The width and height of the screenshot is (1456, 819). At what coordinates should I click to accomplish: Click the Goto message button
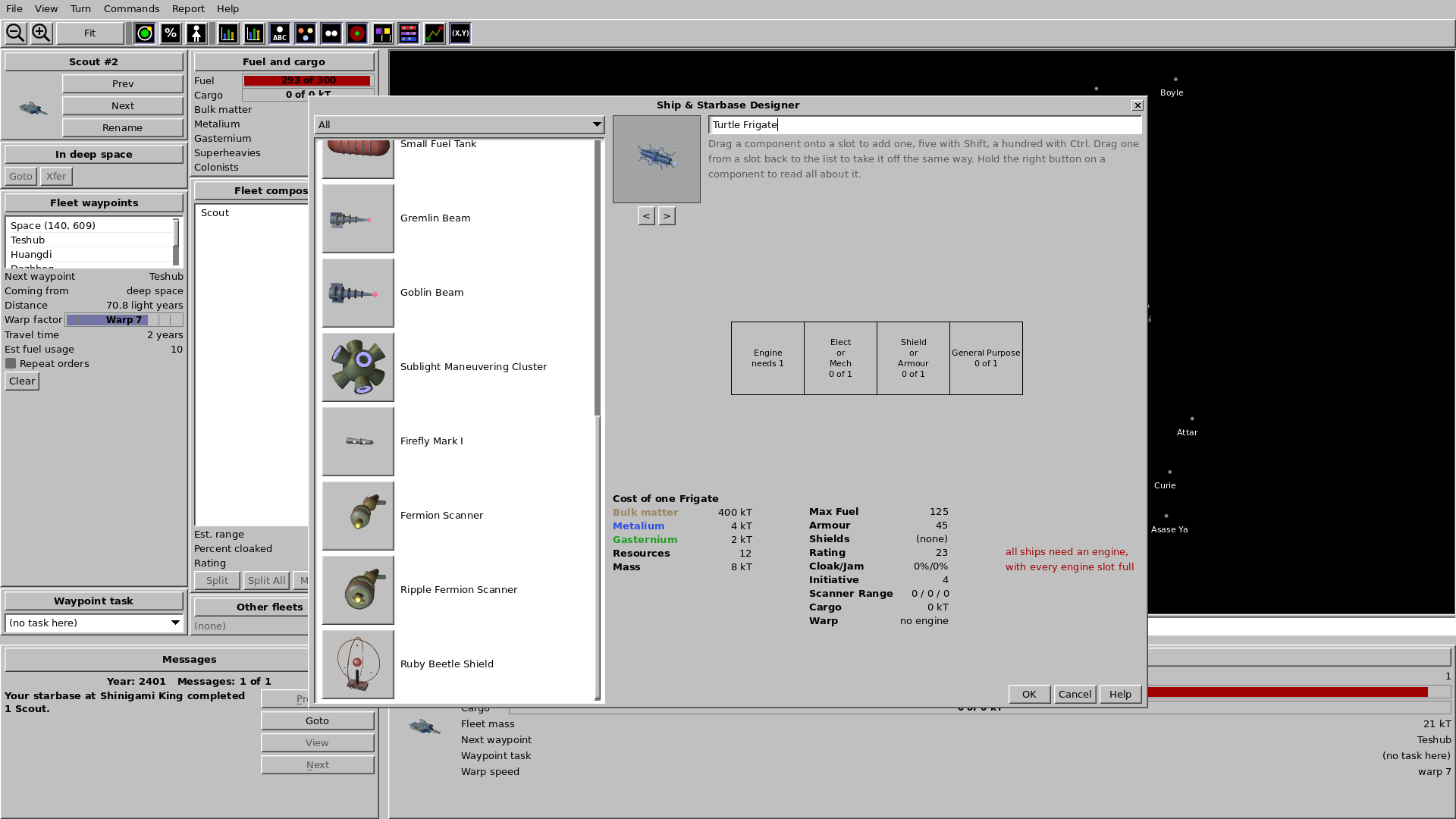point(317,720)
